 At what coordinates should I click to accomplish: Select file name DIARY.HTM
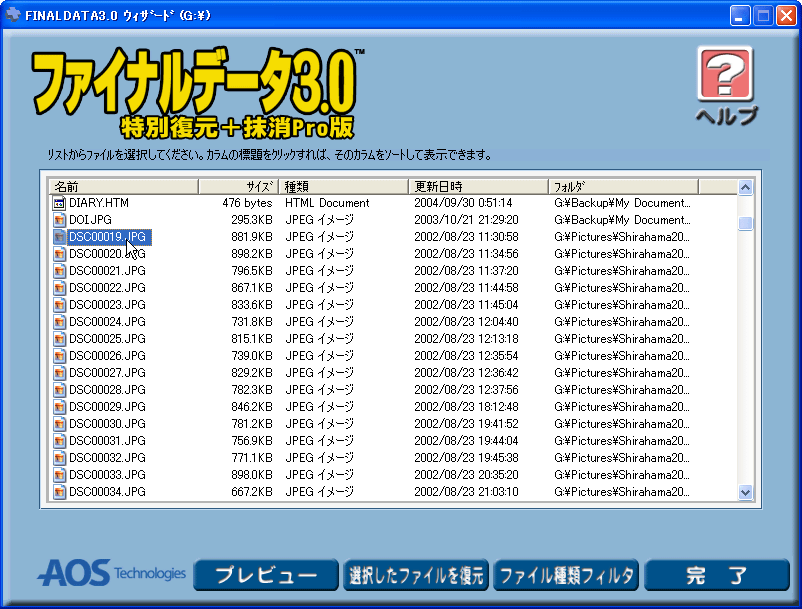point(99,203)
